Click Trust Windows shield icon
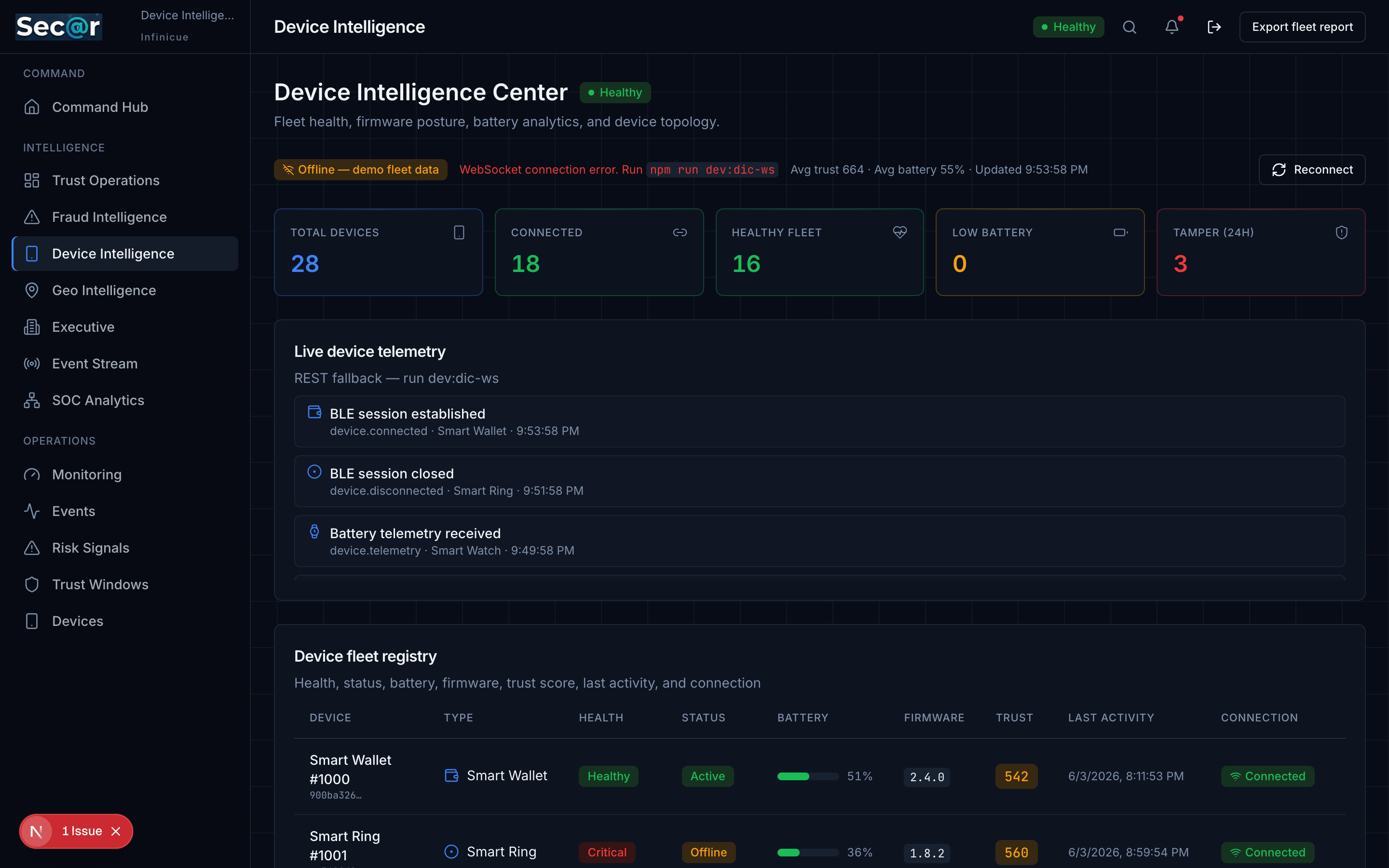This screenshot has height=868, width=1389. point(32,584)
